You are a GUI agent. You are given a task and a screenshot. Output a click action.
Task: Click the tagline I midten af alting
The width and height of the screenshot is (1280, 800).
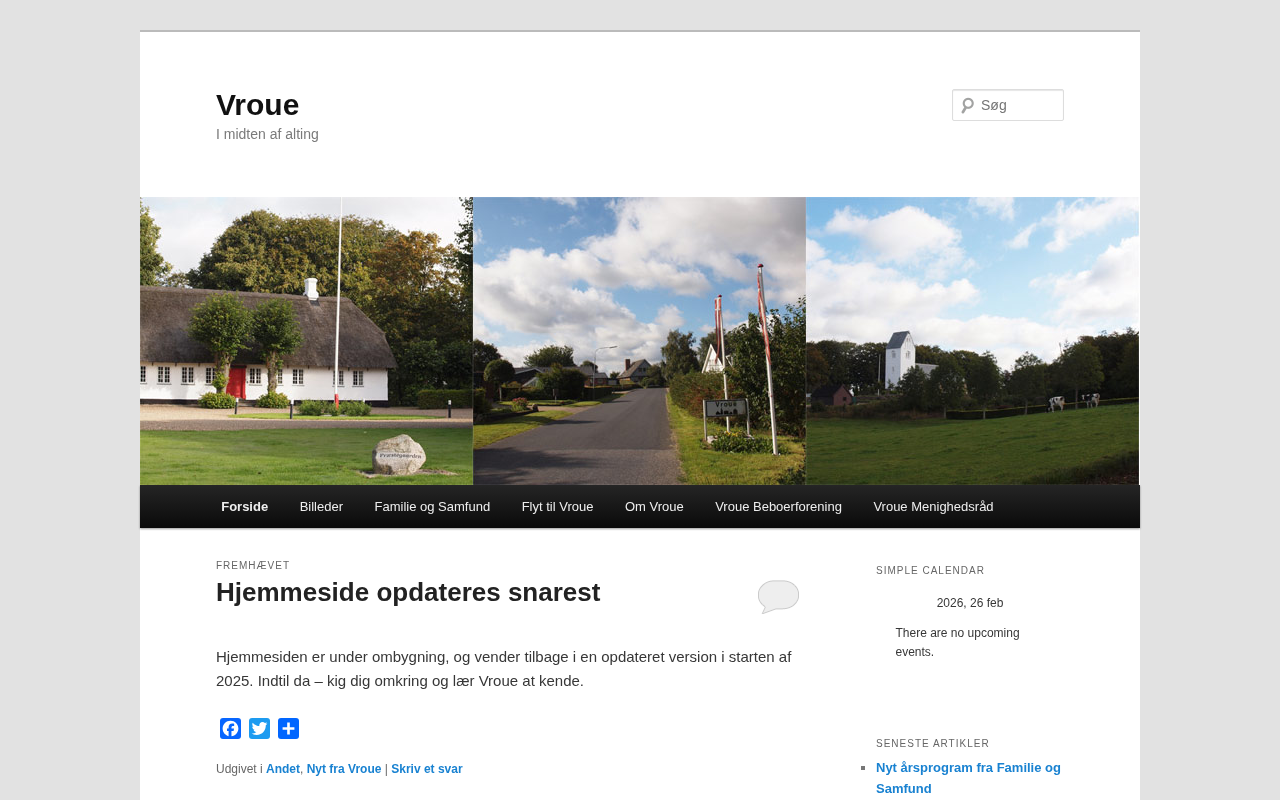[267, 134]
